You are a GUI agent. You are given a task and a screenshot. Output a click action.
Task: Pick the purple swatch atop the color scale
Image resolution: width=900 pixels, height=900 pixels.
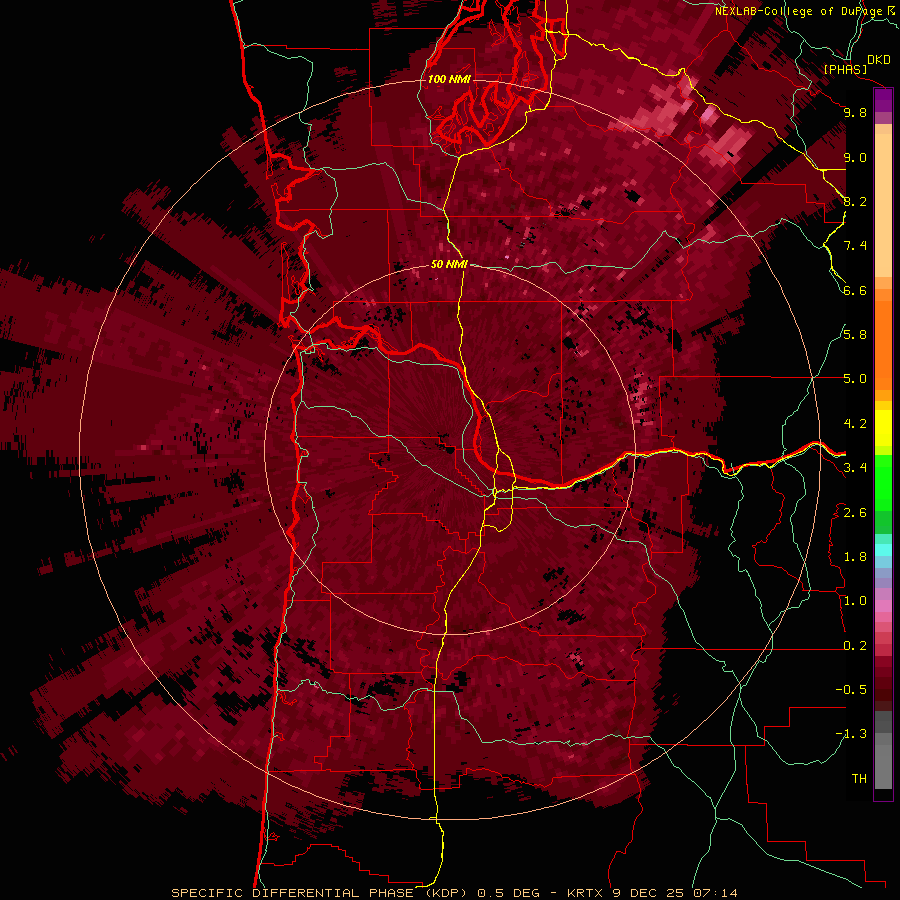[x=883, y=100]
